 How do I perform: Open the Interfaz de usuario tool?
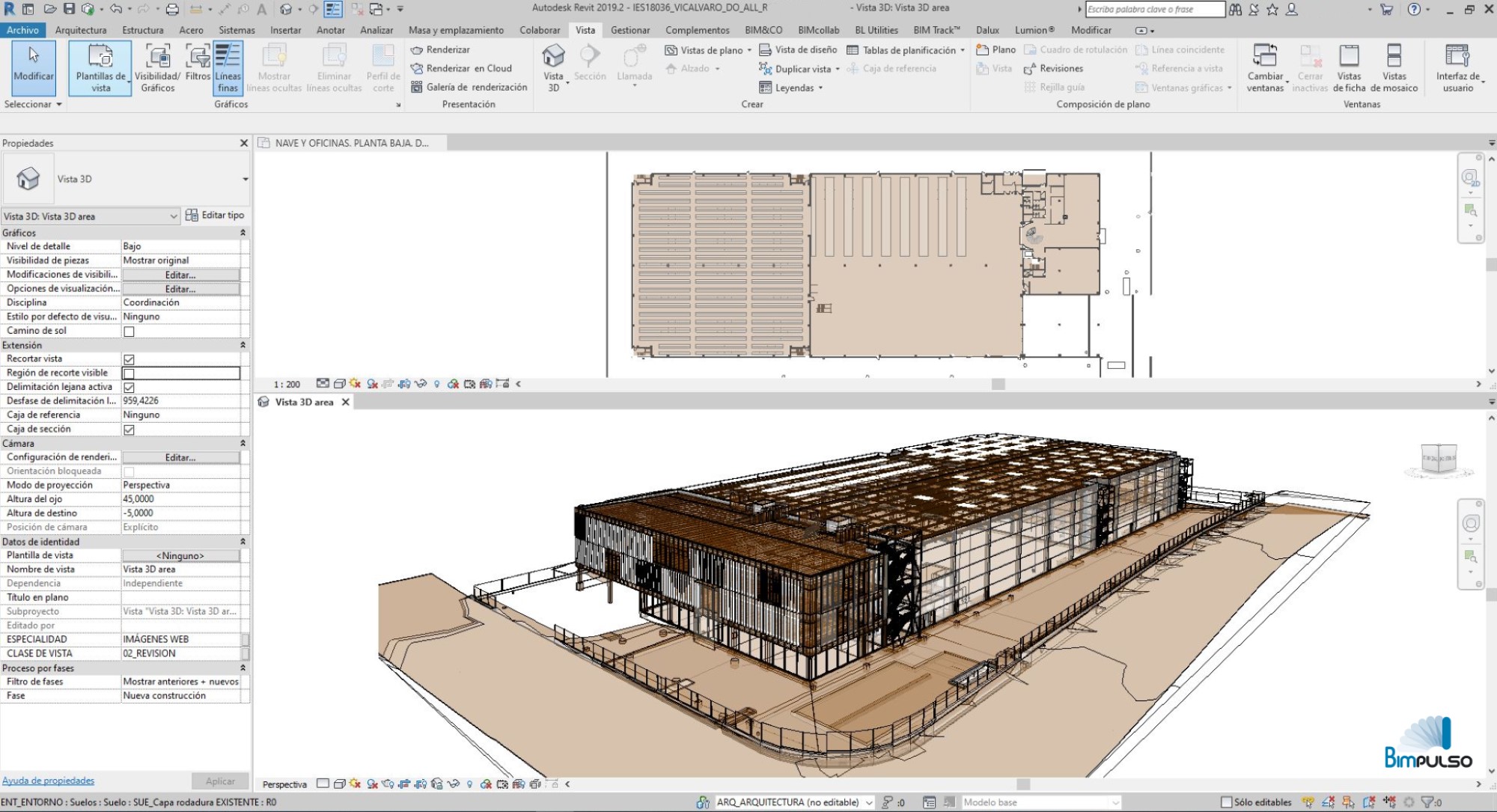tap(1457, 68)
